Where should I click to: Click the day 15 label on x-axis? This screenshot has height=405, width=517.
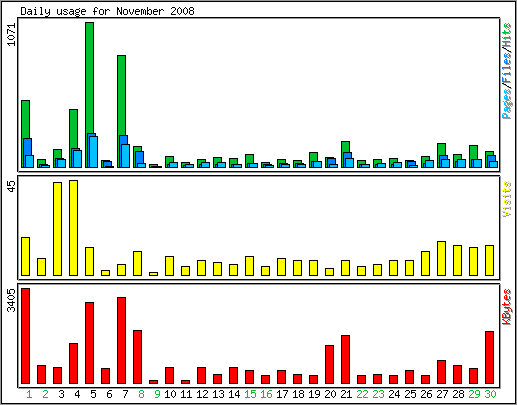250,394
